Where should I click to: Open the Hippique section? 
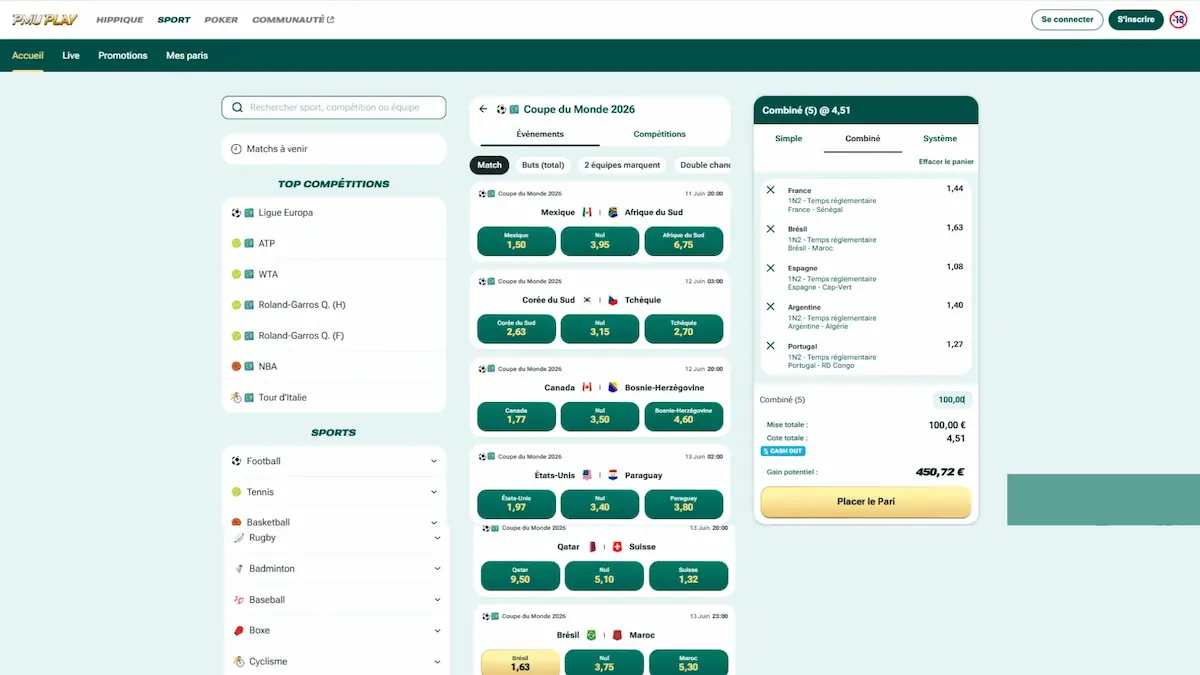(120, 19)
